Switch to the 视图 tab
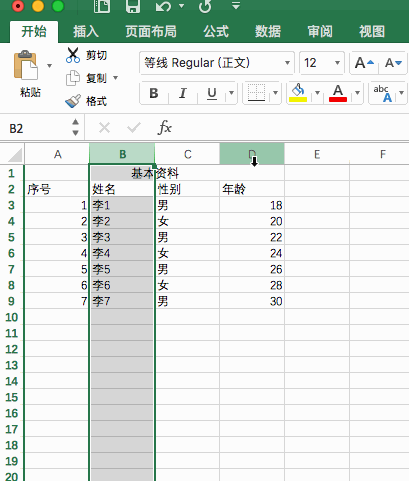The image size is (409, 481). click(372, 32)
